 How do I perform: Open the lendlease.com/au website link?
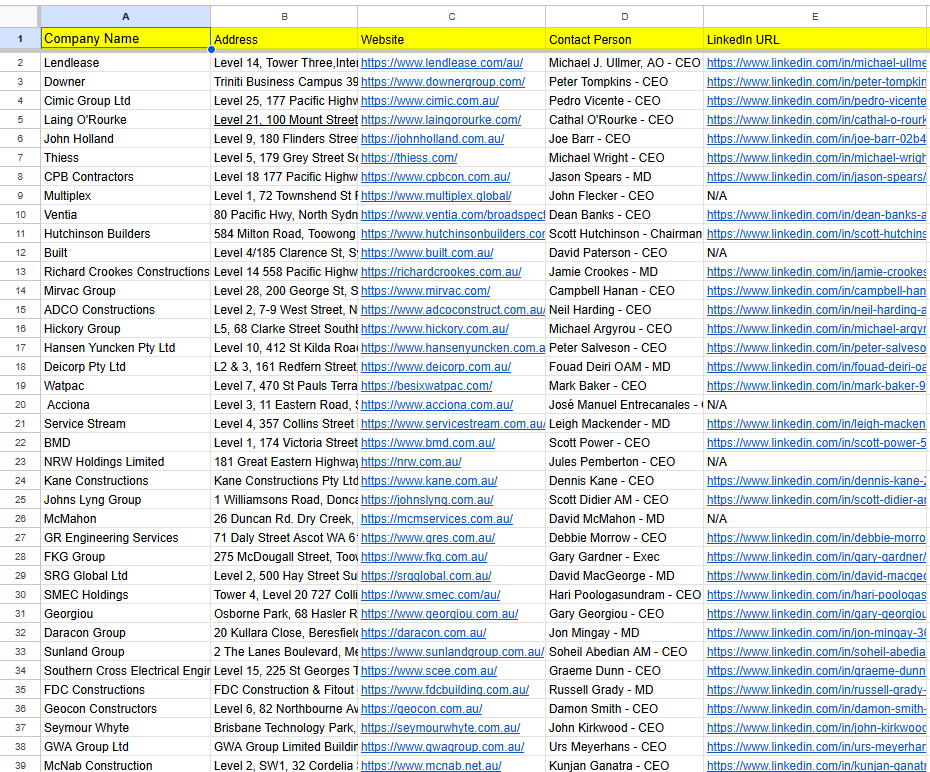442,63
